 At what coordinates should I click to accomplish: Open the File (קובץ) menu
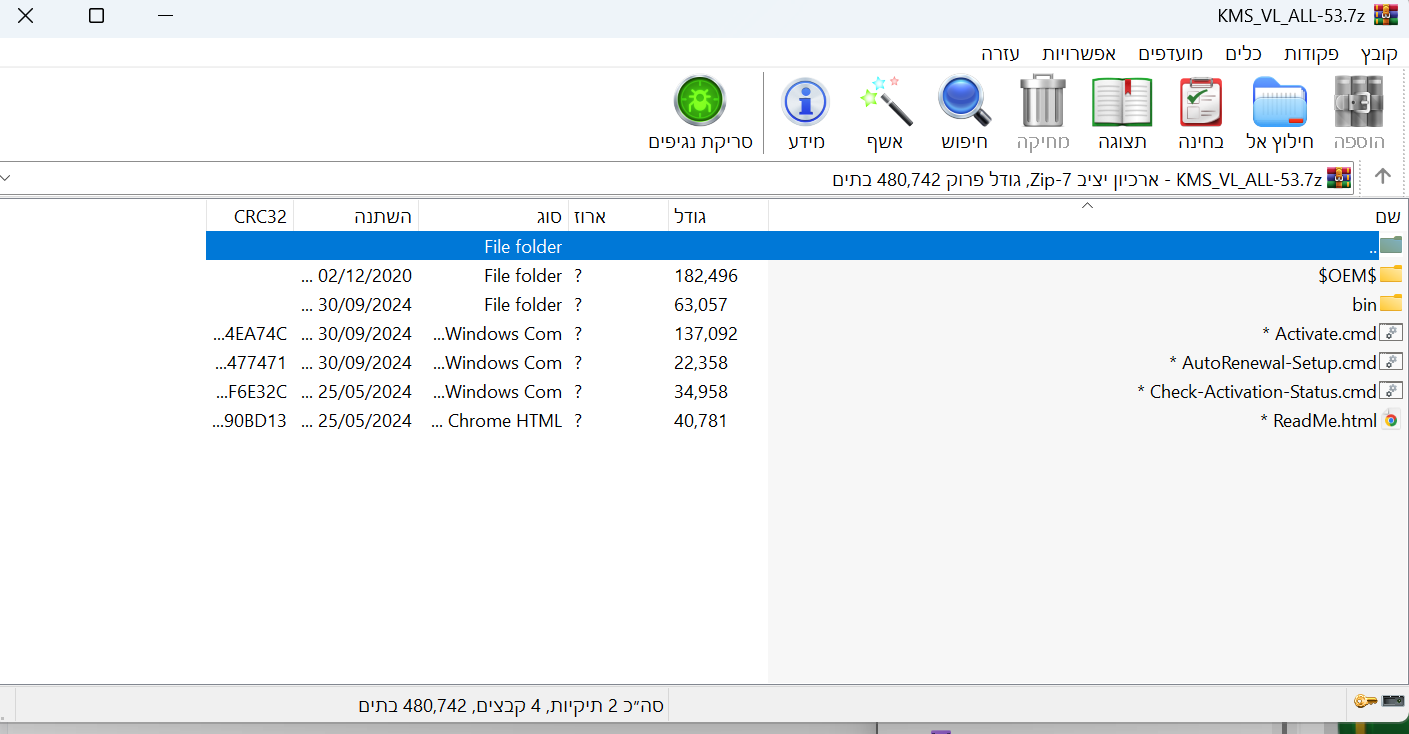click(x=1379, y=54)
